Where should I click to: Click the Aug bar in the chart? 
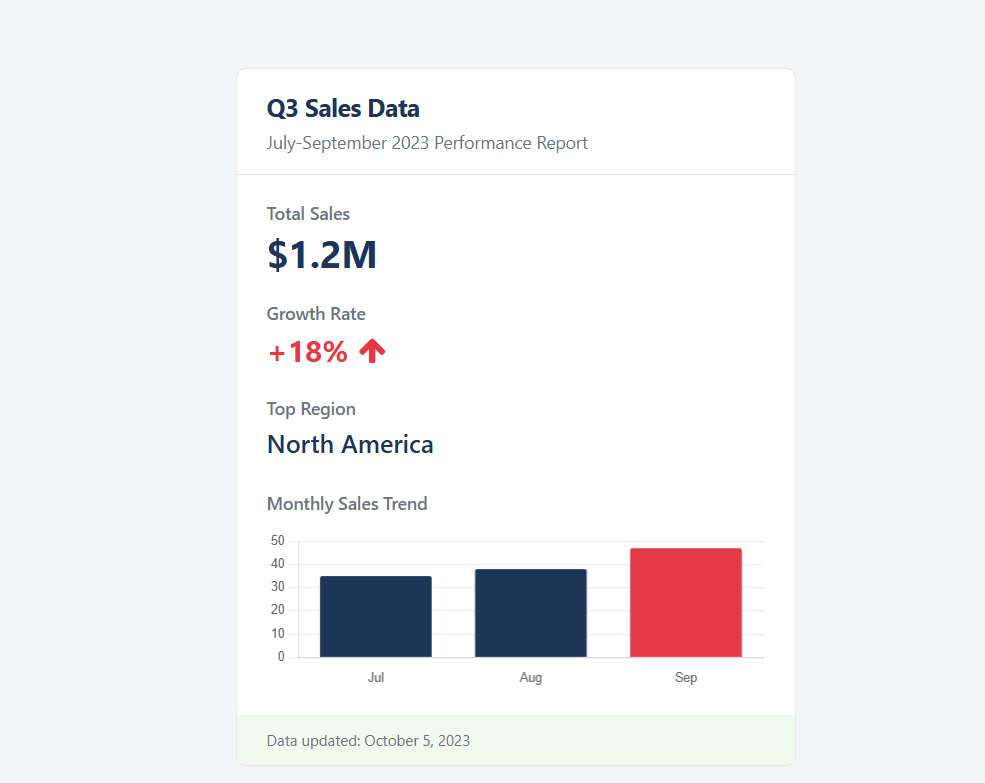531,613
